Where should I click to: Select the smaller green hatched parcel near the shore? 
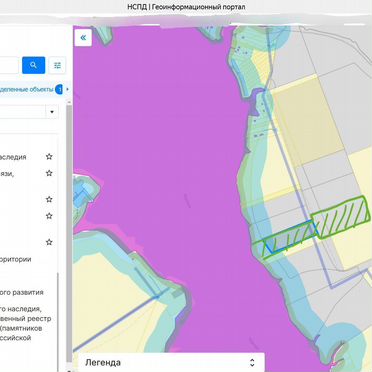(285, 240)
